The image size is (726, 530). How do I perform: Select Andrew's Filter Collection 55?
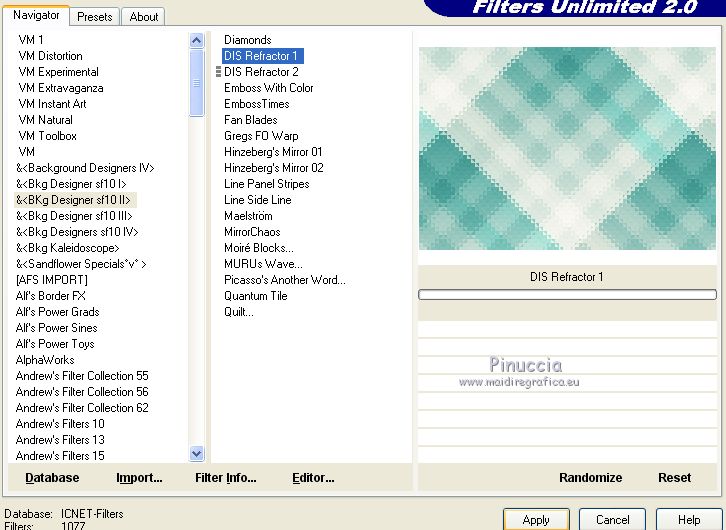click(82, 375)
